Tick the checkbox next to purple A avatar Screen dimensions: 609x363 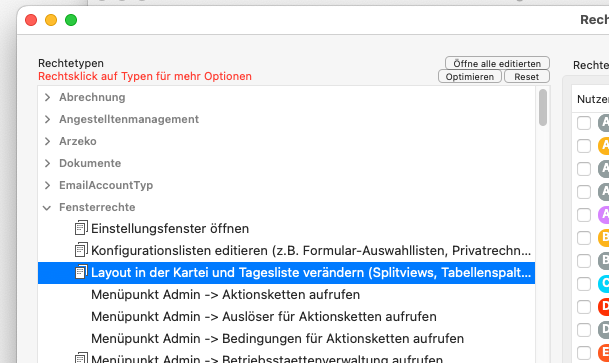(x=584, y=215)
